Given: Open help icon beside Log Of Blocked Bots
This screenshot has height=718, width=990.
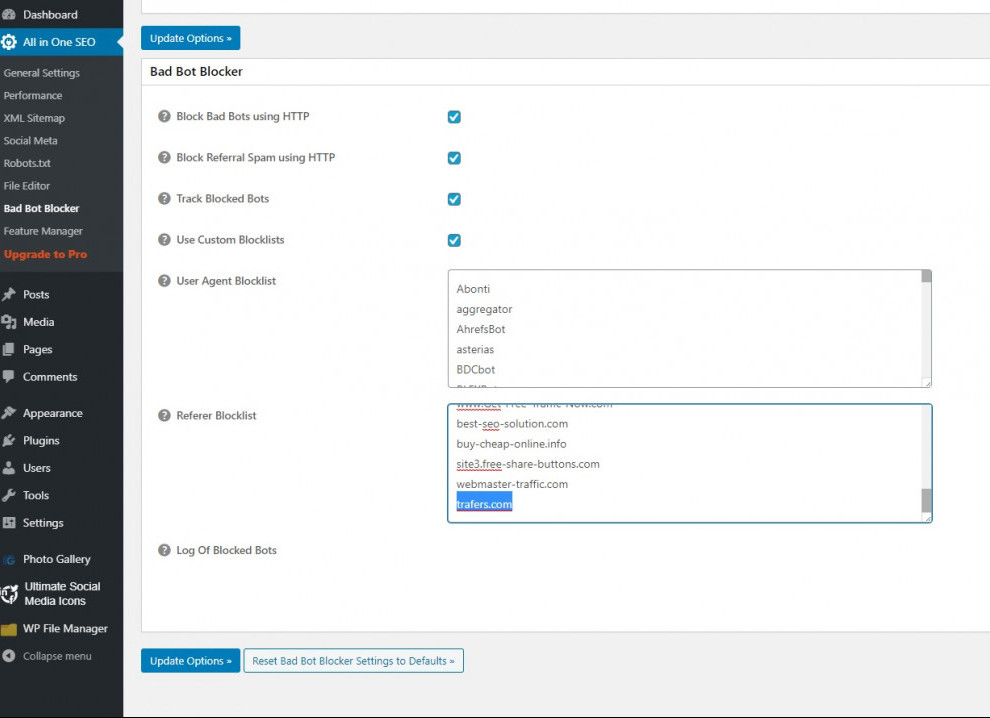Looking at the screenshot, I should click(164, 550).
